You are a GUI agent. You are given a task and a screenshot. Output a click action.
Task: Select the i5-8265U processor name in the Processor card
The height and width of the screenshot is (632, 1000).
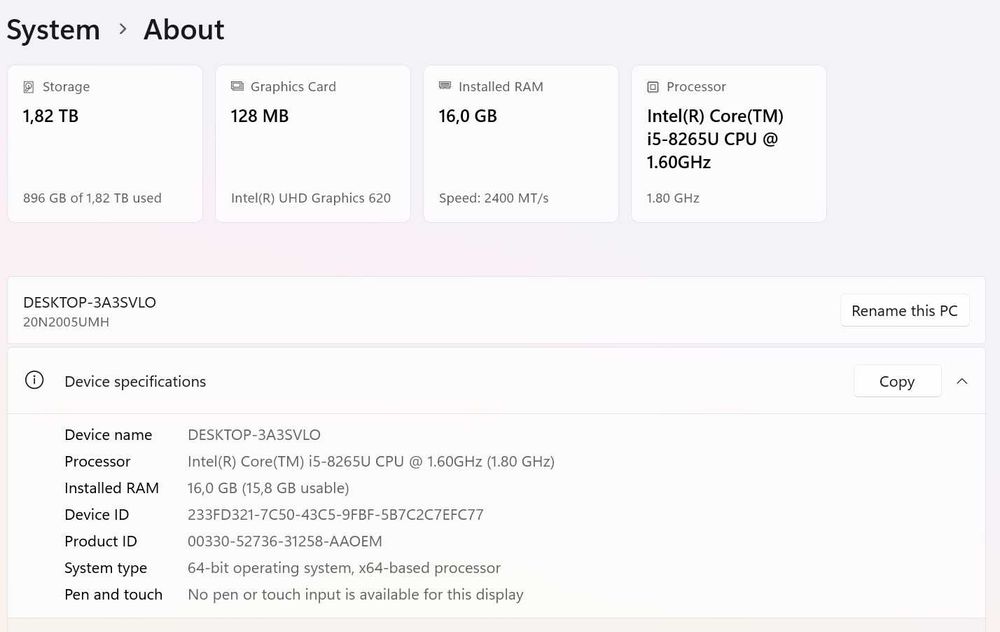pyautogui.click(x=712, y=139)
